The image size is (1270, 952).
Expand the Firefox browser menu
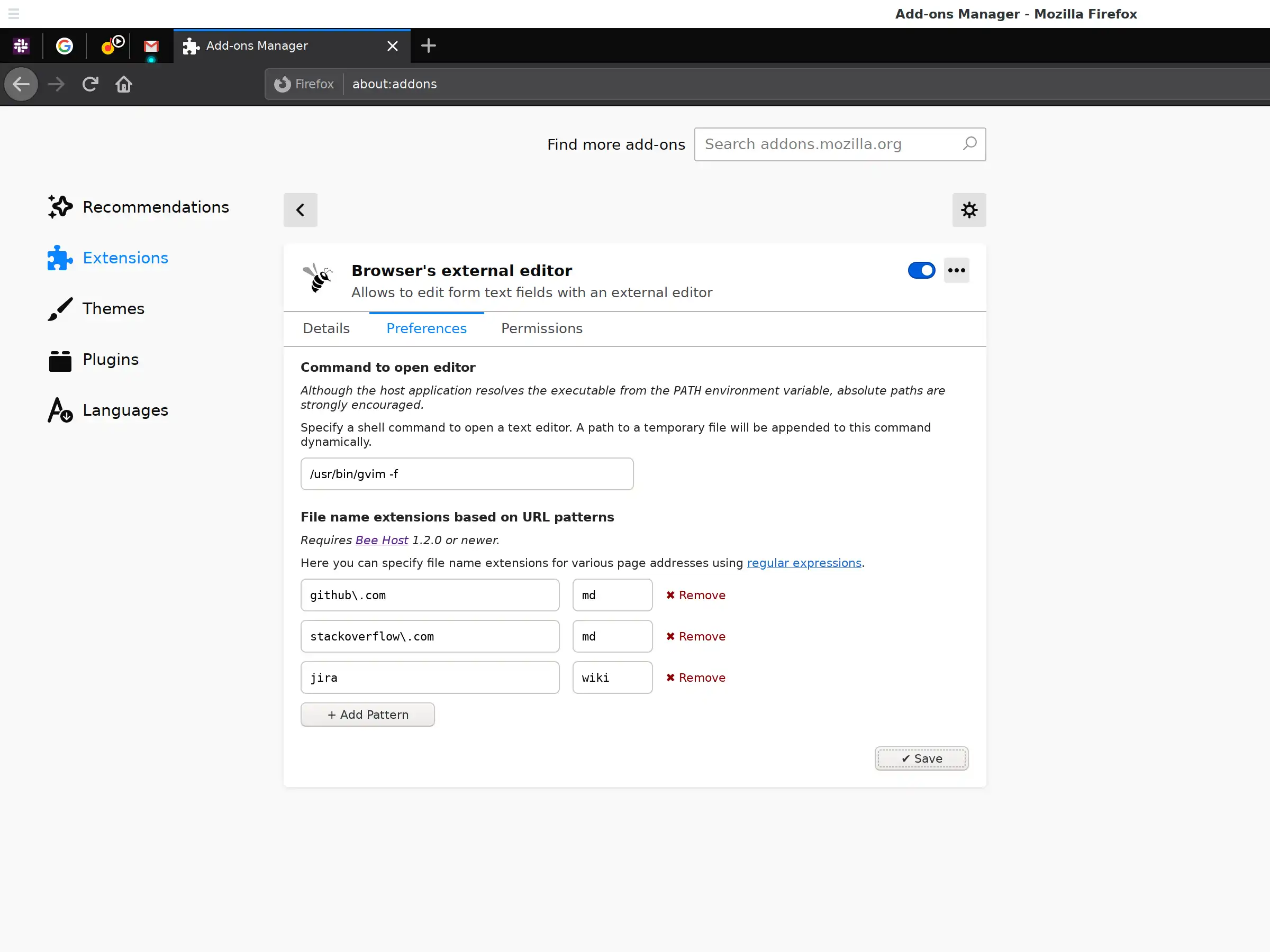coord(14,13)
